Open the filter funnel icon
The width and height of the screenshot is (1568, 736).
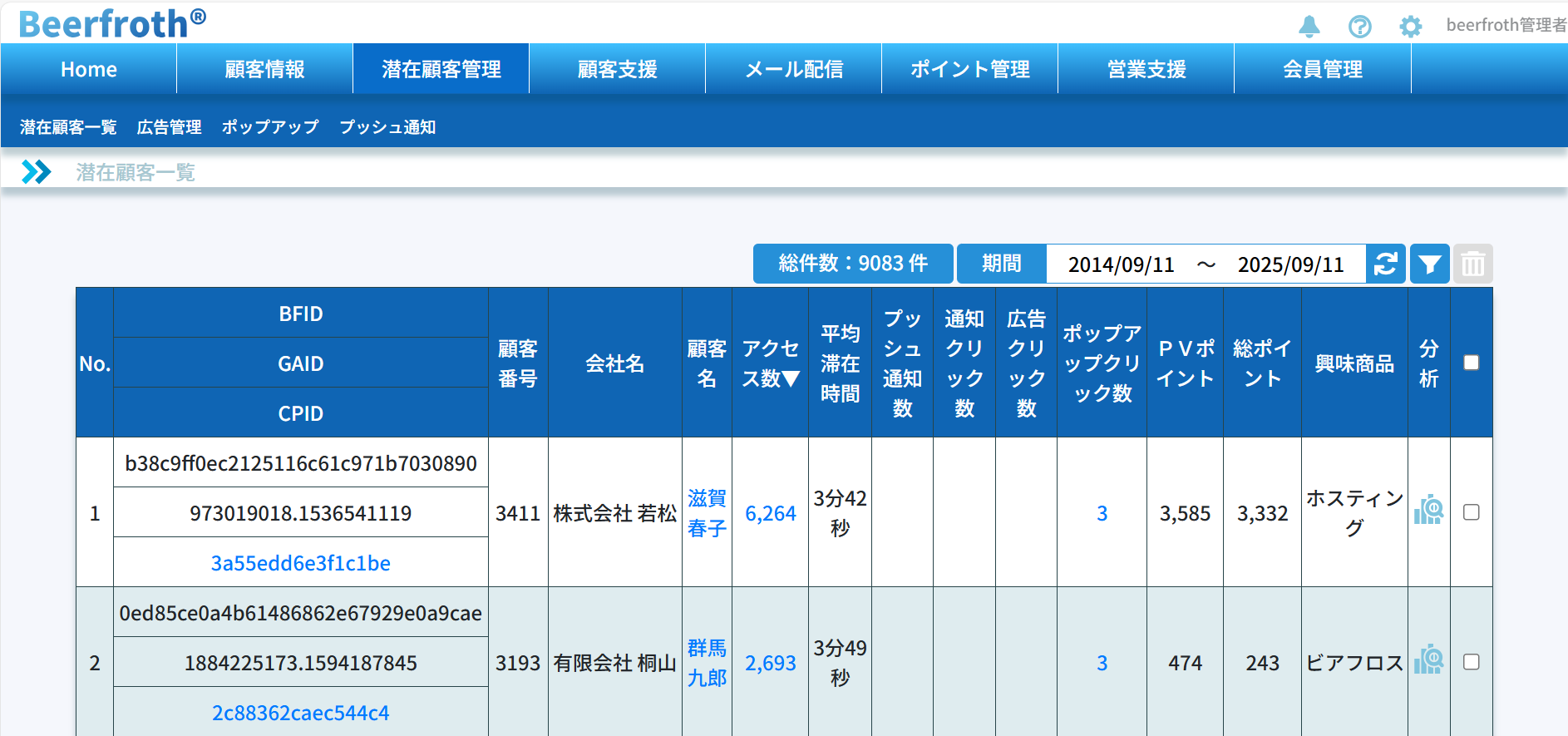tap(1429, 264)
